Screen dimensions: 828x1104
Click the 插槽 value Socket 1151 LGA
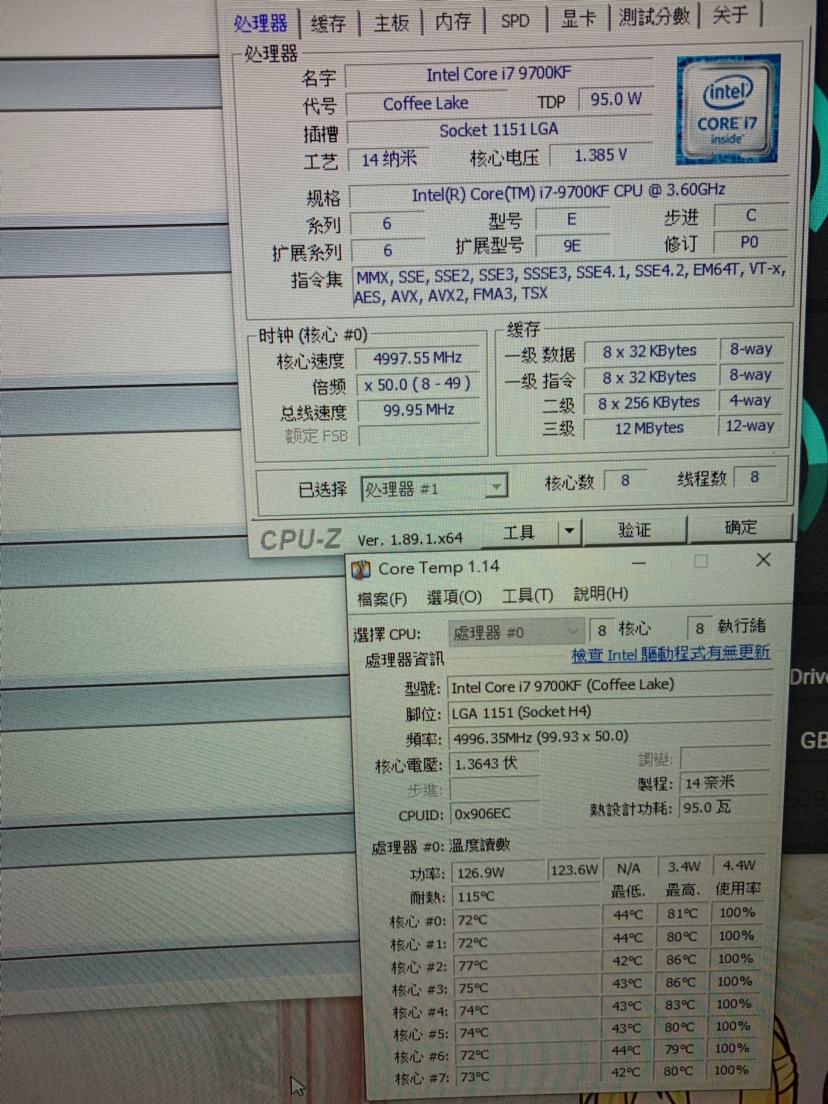(x=499, y=130)
